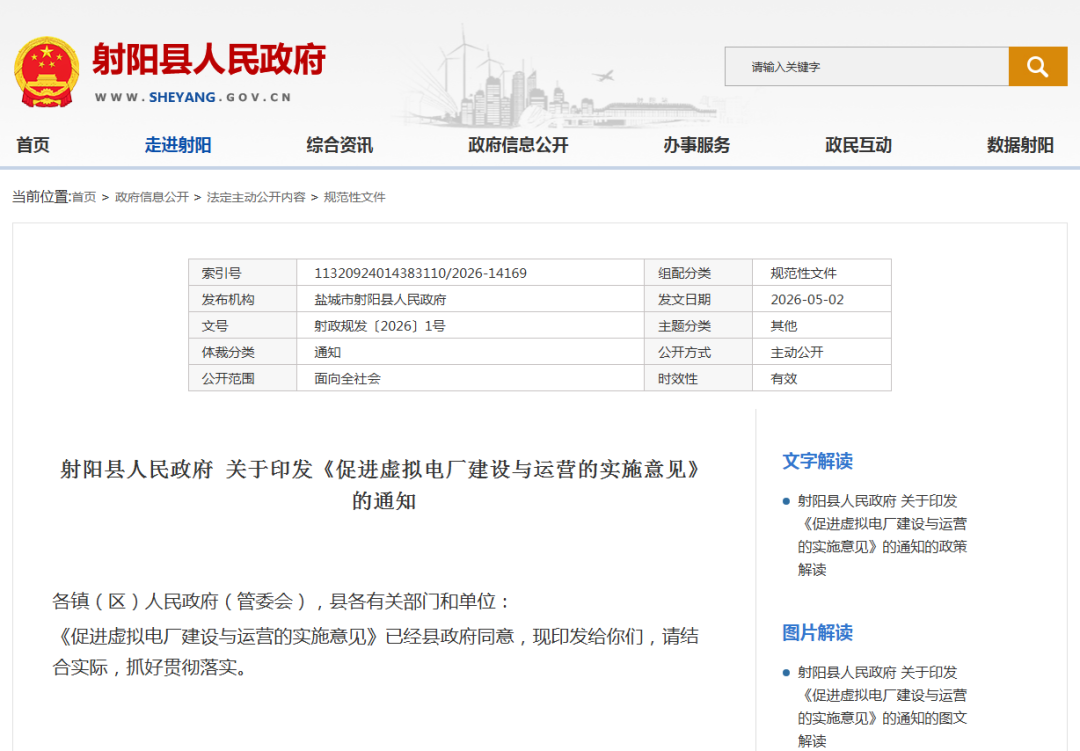This screenshot has width=1080, height=751.
Task: Click the 文字解读 section heading
Action: [x=818, y=461]
